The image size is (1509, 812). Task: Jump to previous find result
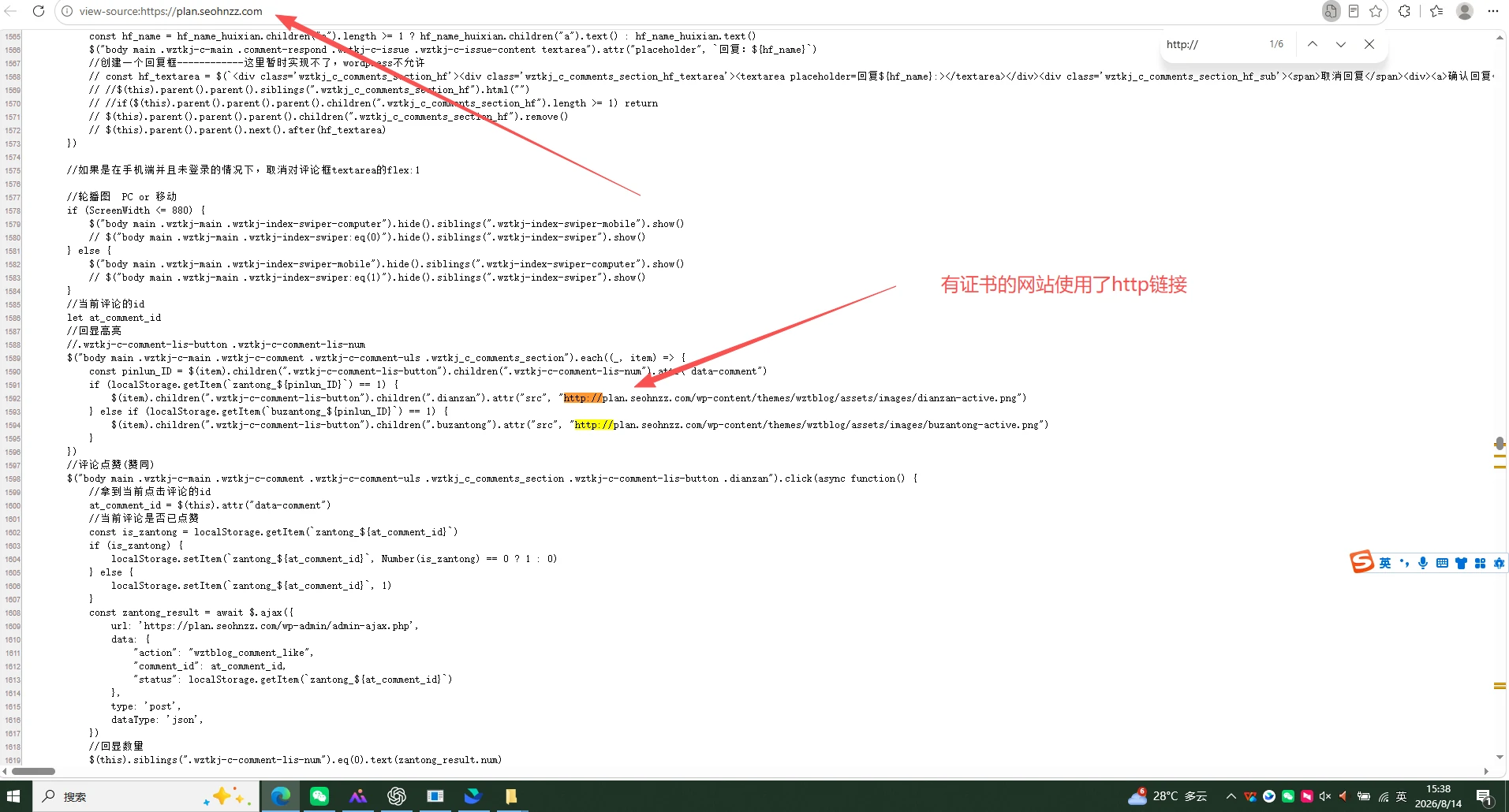click(x=1313, y=44)
